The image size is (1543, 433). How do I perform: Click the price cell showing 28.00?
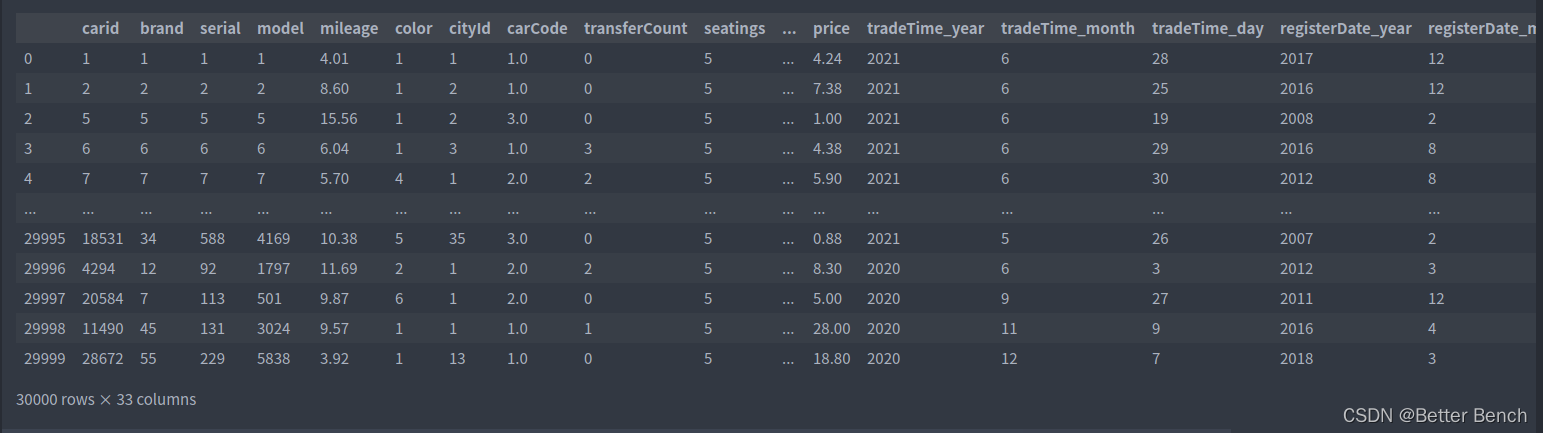(832, 328)
